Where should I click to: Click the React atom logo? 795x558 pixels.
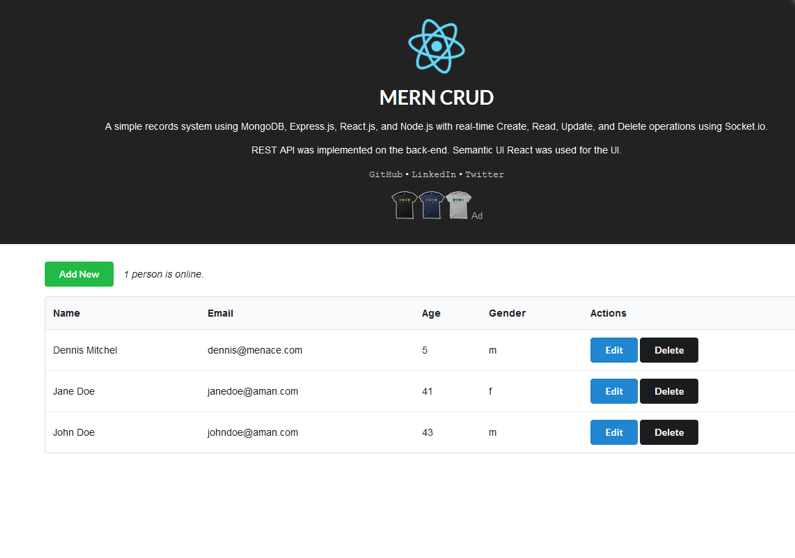[x=437, y=46]
